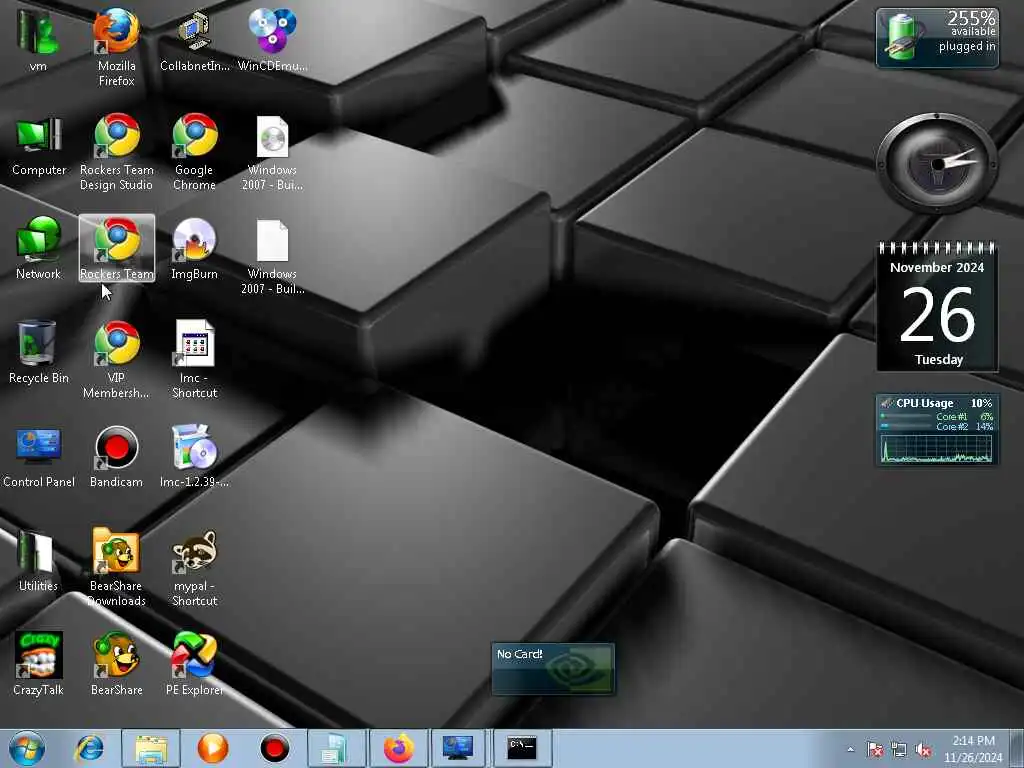Open the mypal - Shortcut icon

pos(195,567)
